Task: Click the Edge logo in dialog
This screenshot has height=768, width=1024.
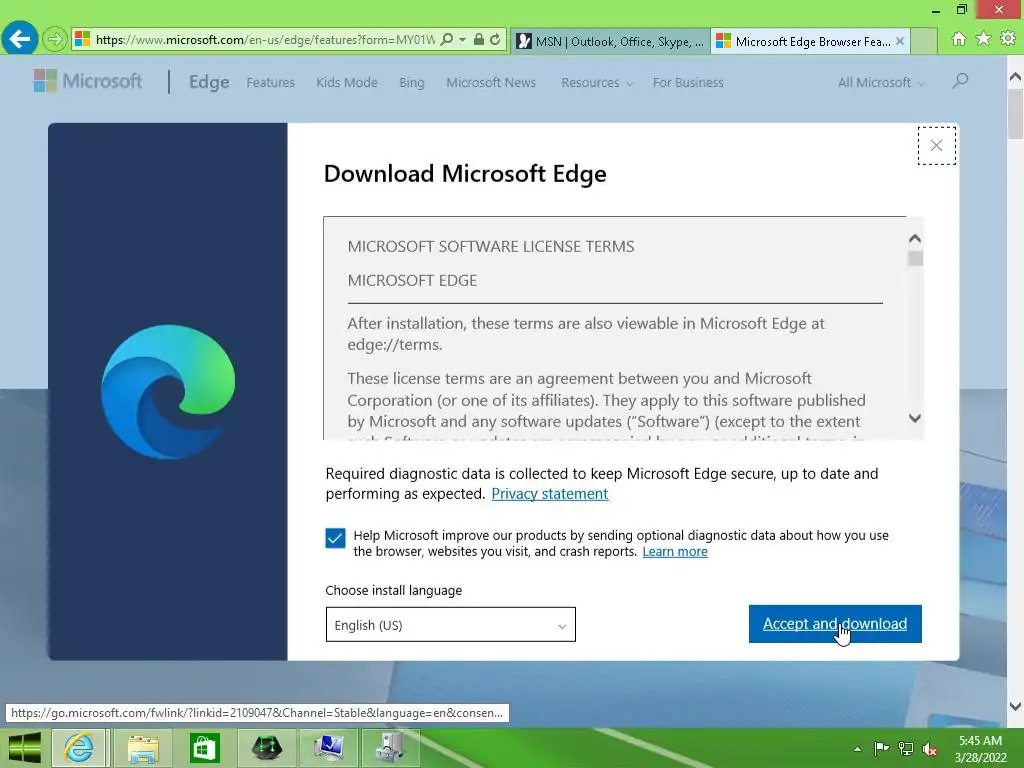Action: point(168,392)
